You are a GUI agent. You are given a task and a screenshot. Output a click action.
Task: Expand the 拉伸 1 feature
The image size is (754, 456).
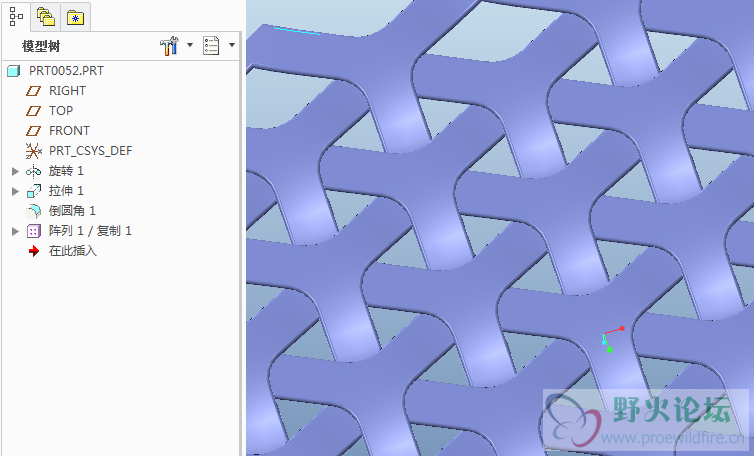pyautogui.click(x=15, y=191)
